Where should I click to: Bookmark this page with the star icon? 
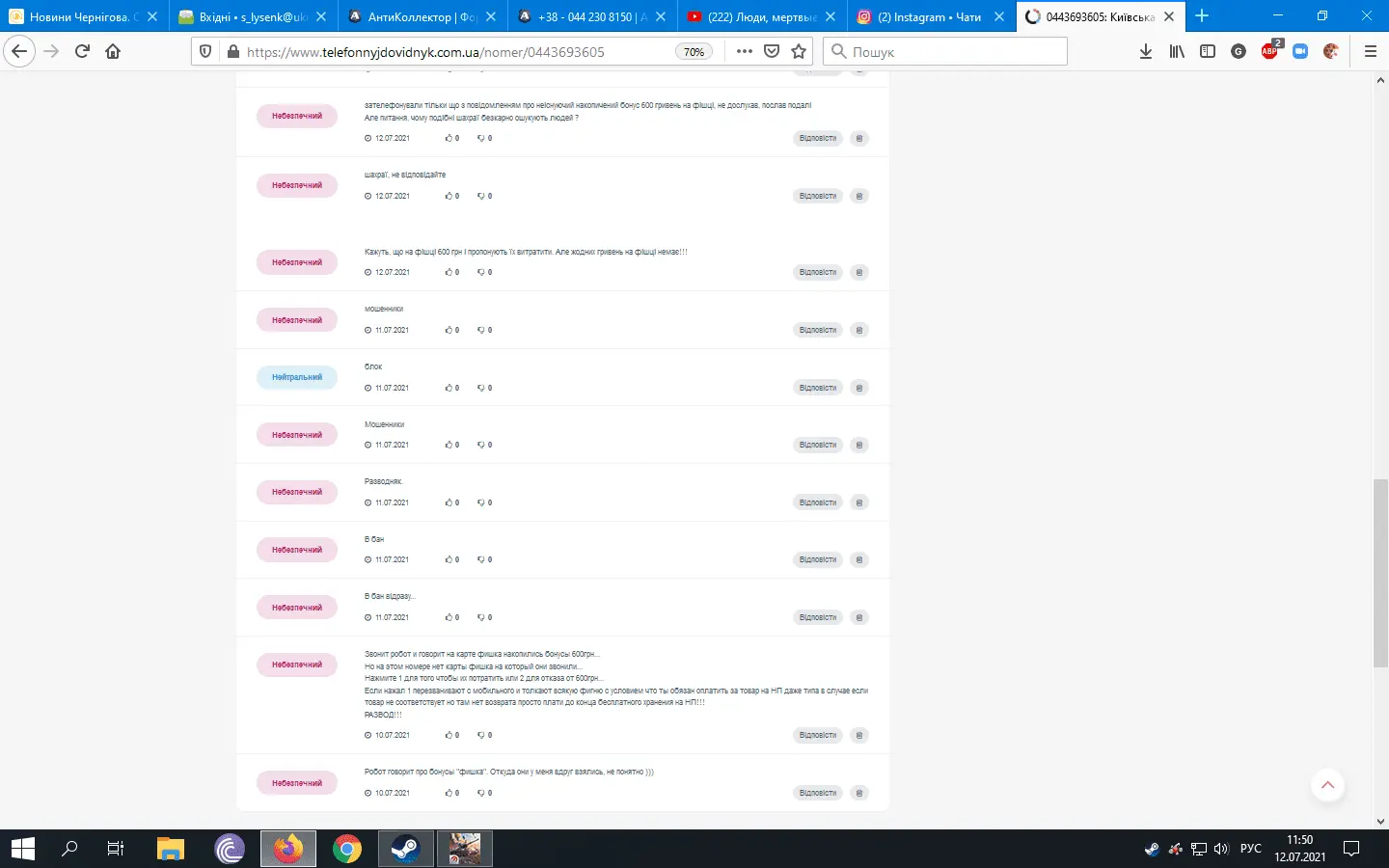click(799, 51)
